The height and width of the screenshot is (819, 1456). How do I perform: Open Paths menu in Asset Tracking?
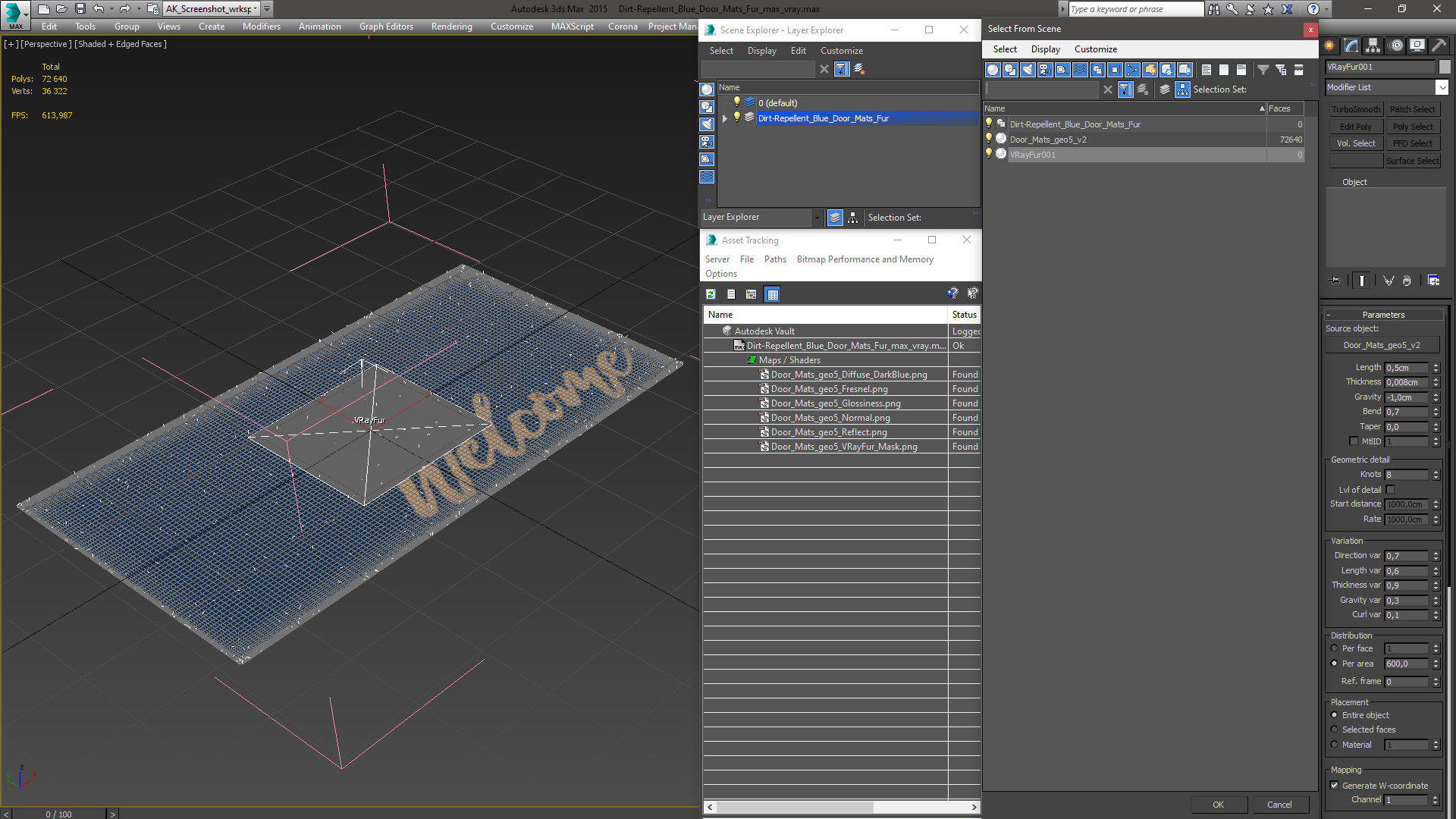(775, 259)
